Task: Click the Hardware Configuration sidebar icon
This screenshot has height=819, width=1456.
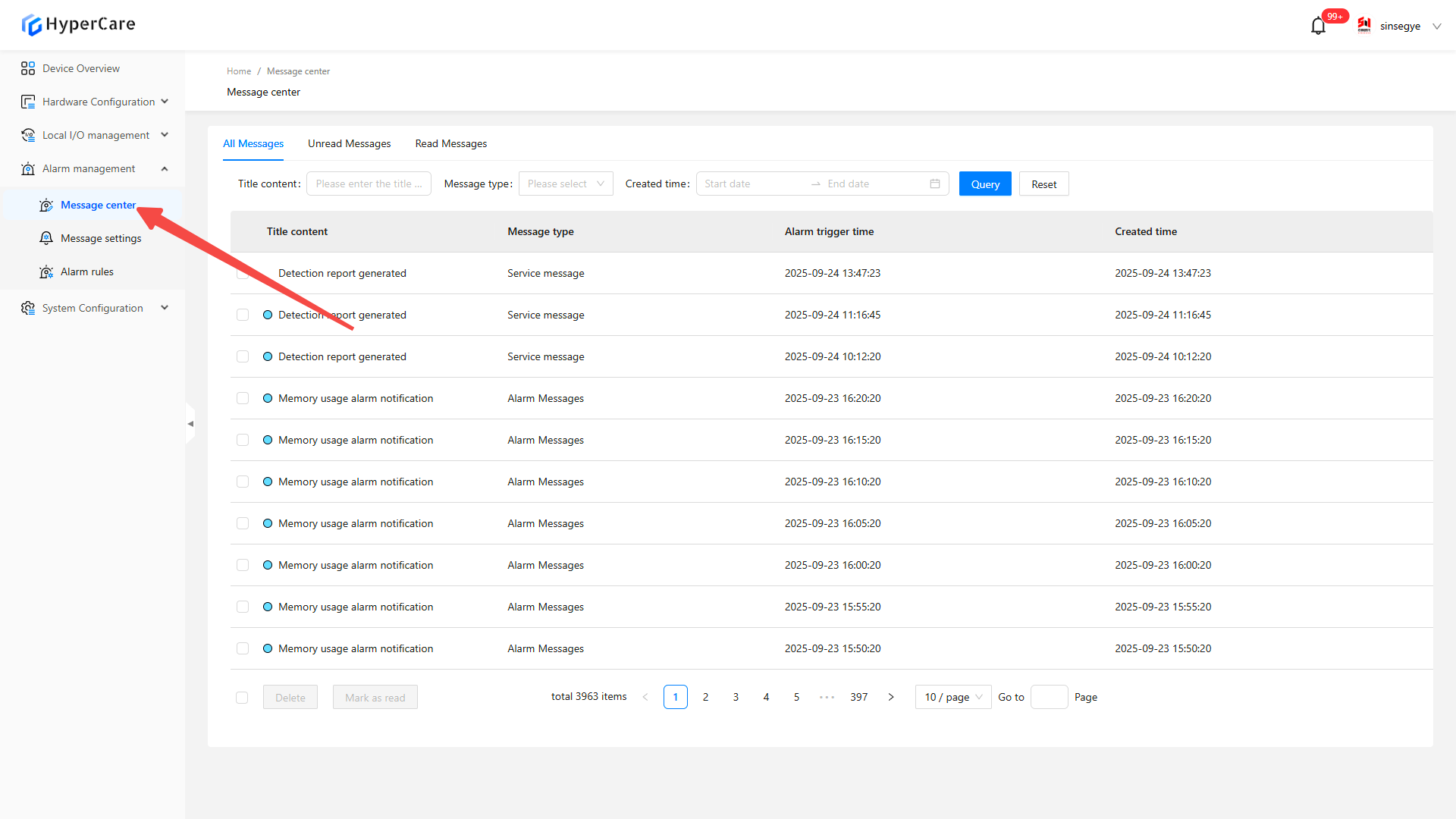Action: 28,102
